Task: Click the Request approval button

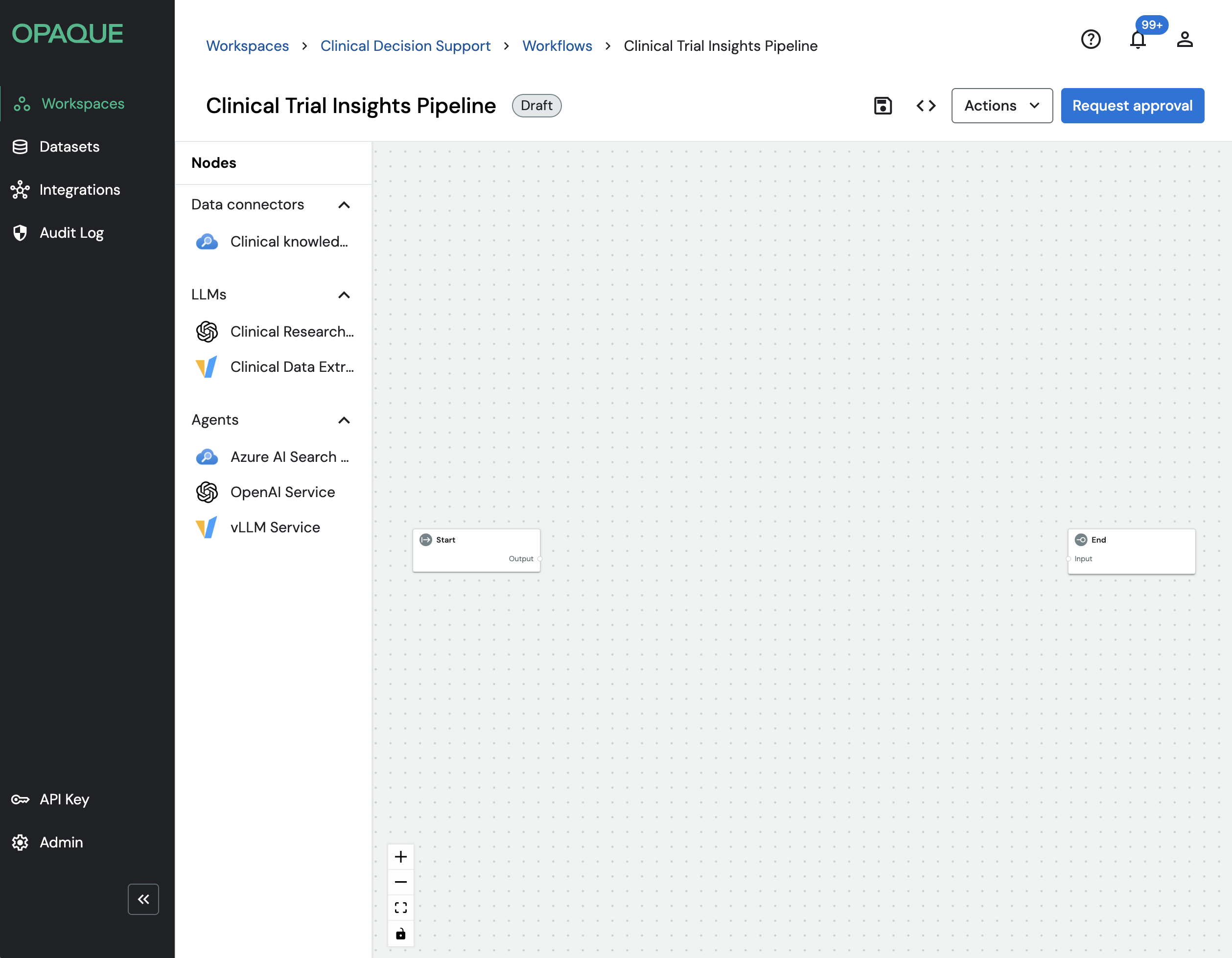Action: pos(1132,106)
